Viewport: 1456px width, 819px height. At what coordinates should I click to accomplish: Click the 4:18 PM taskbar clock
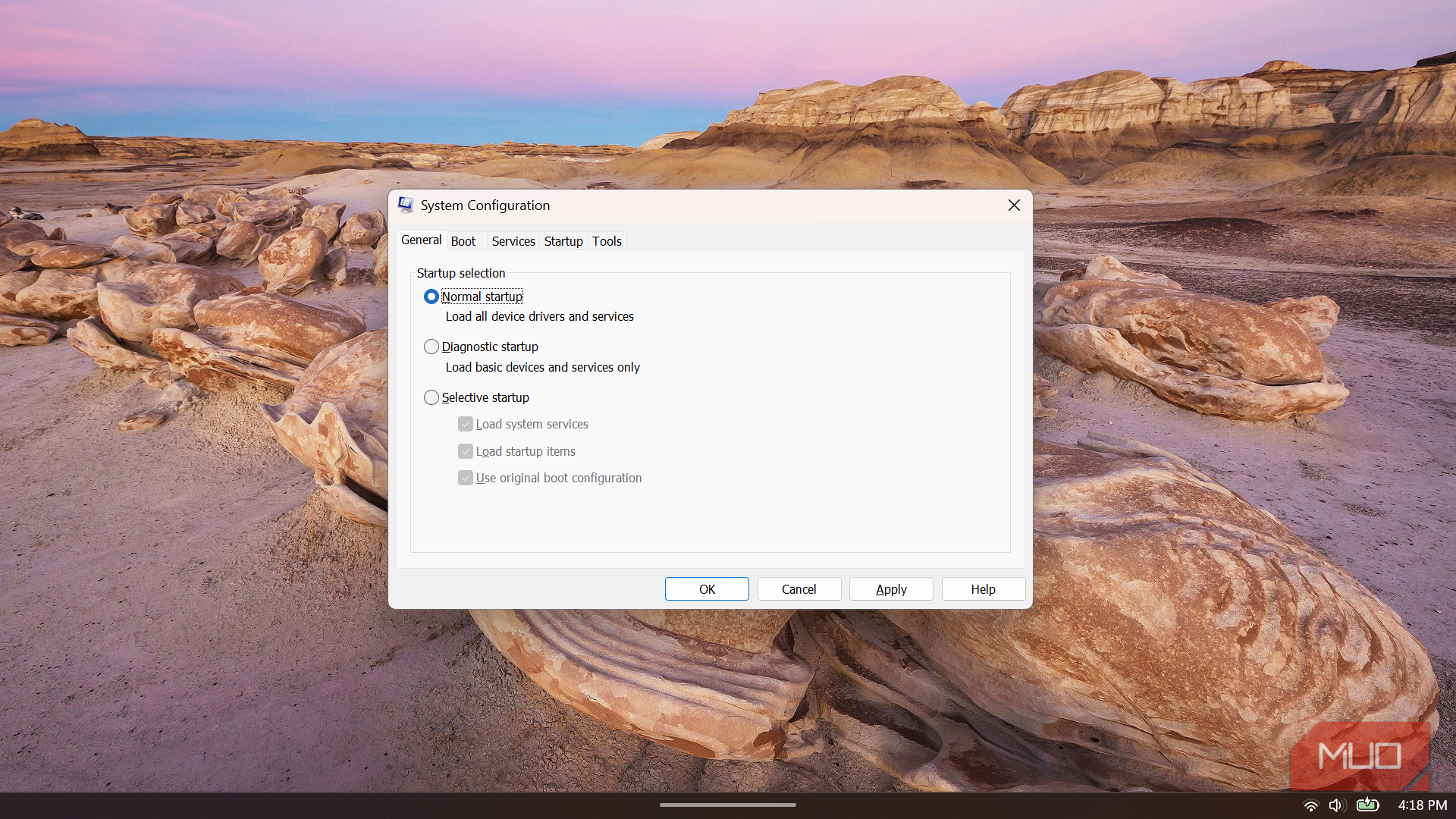1423,805
